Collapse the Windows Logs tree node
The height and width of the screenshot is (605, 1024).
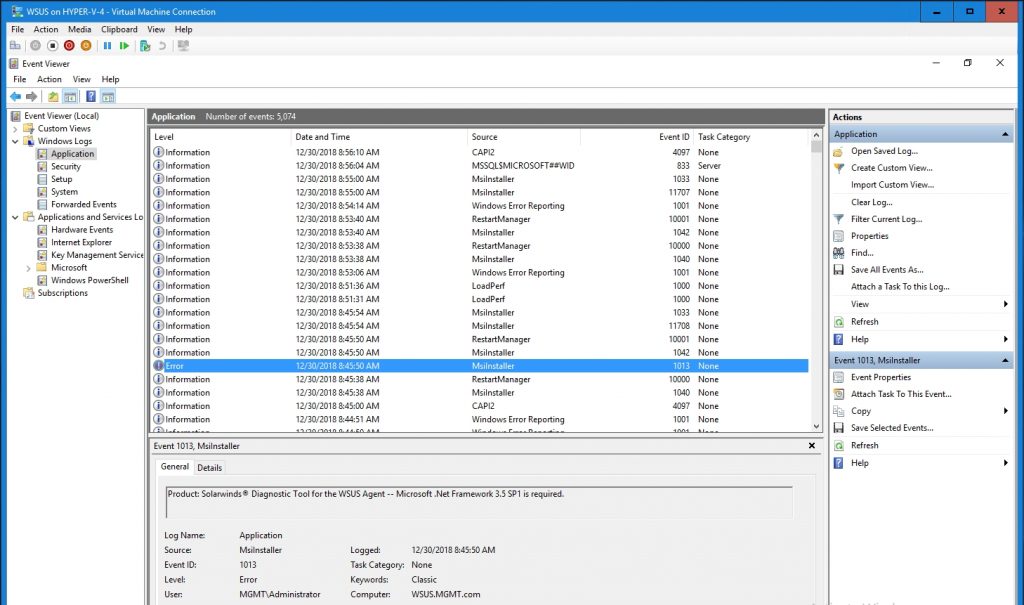point(15,141)
